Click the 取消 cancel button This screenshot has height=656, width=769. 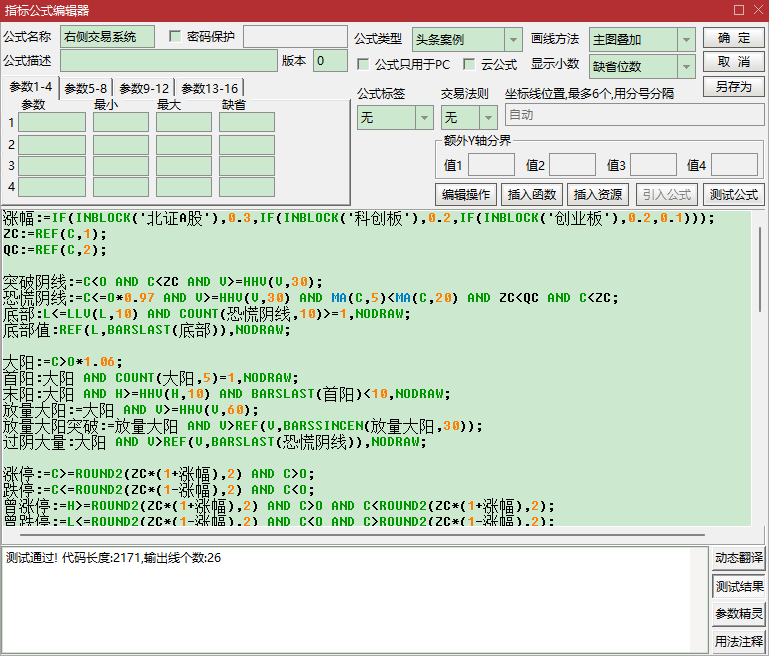[x=734, y=62]
